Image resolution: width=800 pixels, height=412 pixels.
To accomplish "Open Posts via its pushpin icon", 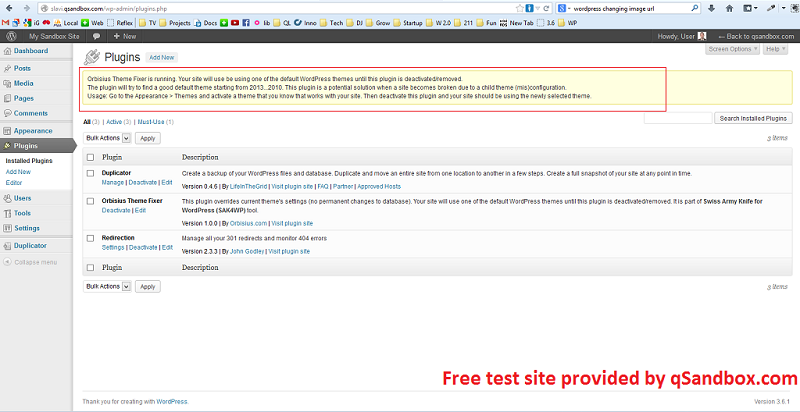I will pyautogui.click(x=7, y=69).
